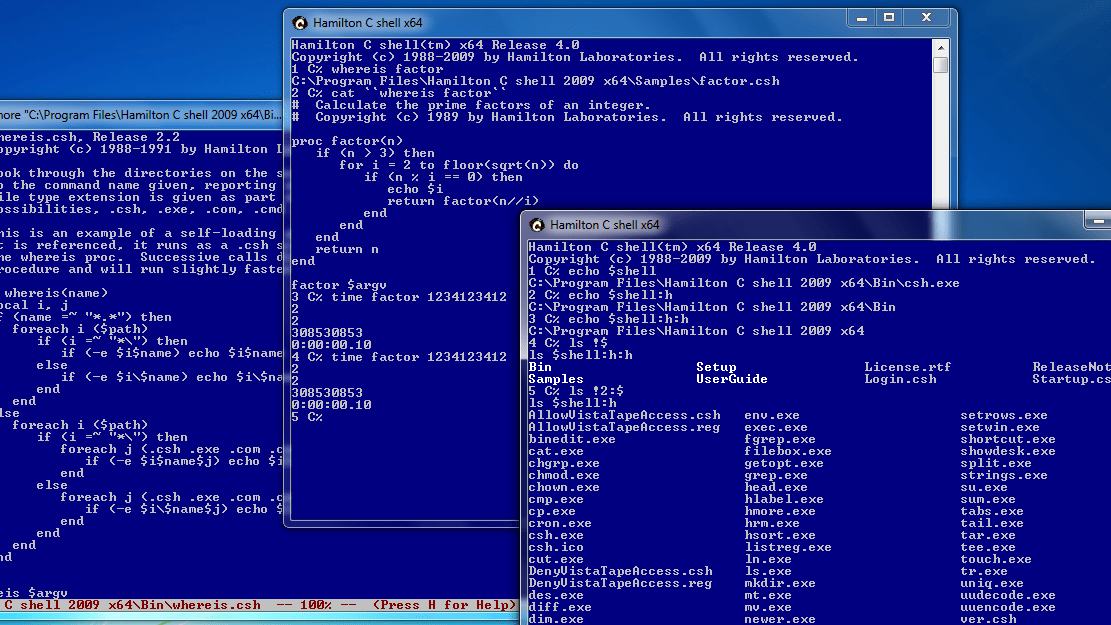Click 'tail.exe' in file listing
This screenshot has width=1111, height=625.
coord(992,524)
